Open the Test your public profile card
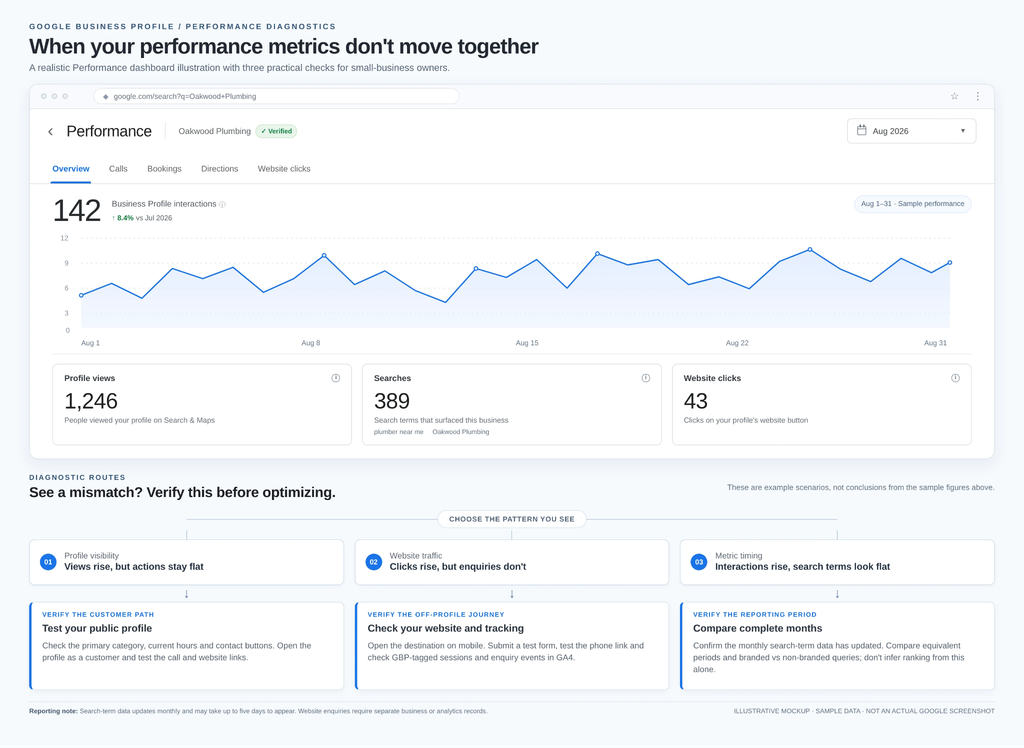This screenshot has height=748, width=1024. (x=186, y=645)
